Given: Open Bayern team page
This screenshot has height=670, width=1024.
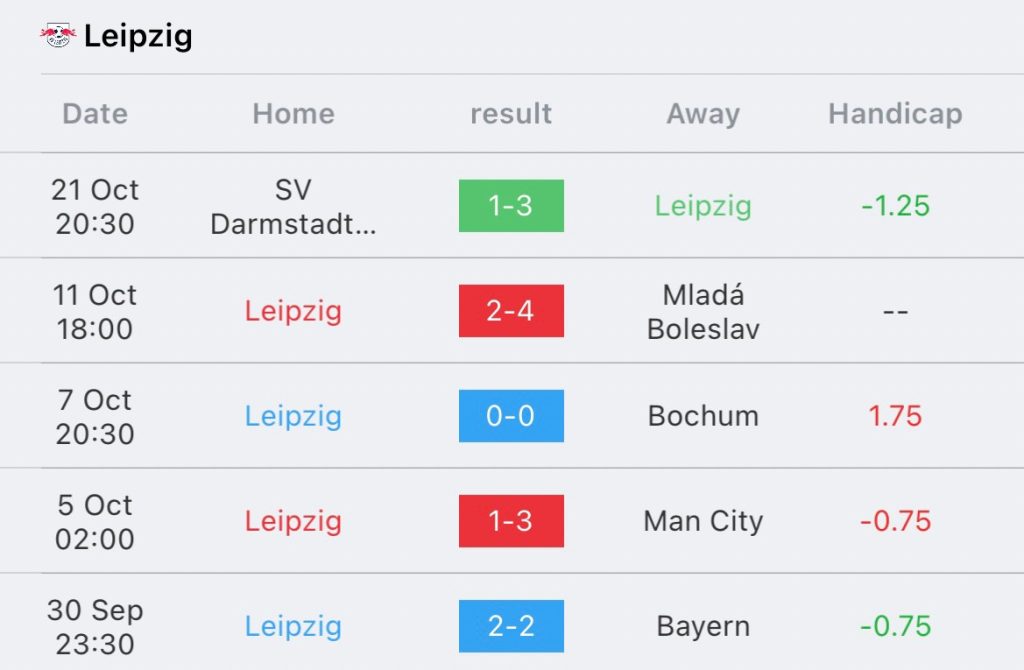Looking at the screenshot, I should point(703,626).
